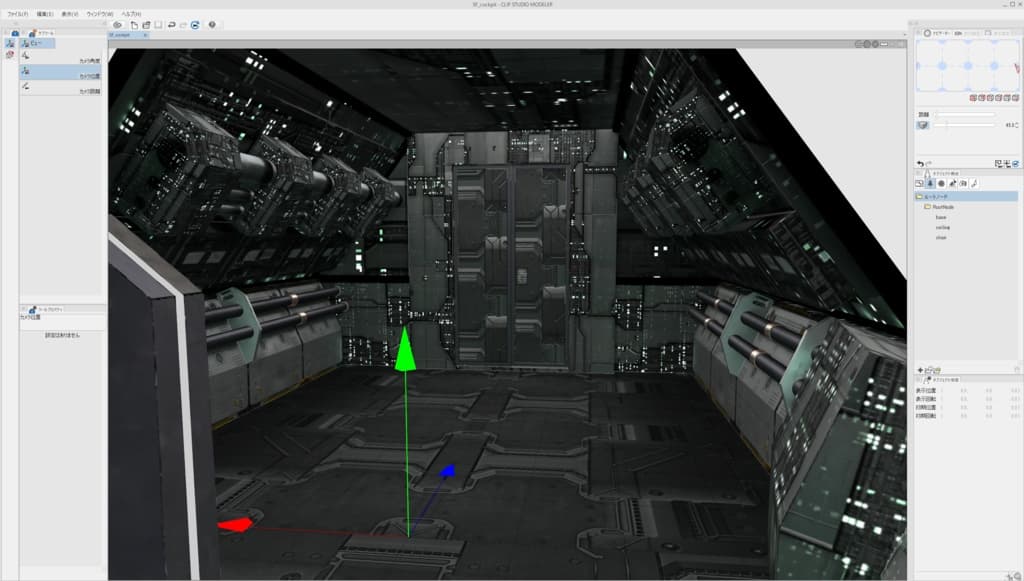This screenshot has height=581, width=1024.
Task: Select the ceiling node in tree
Action: [x=942, y=228]
